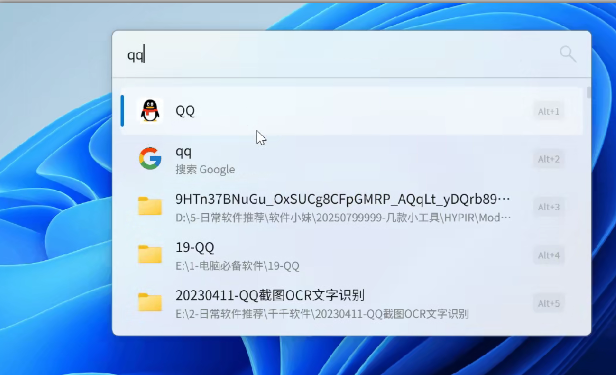
Task: Click the folder icon beside 9HTn37BNuGu result
Action: [150, 206]
